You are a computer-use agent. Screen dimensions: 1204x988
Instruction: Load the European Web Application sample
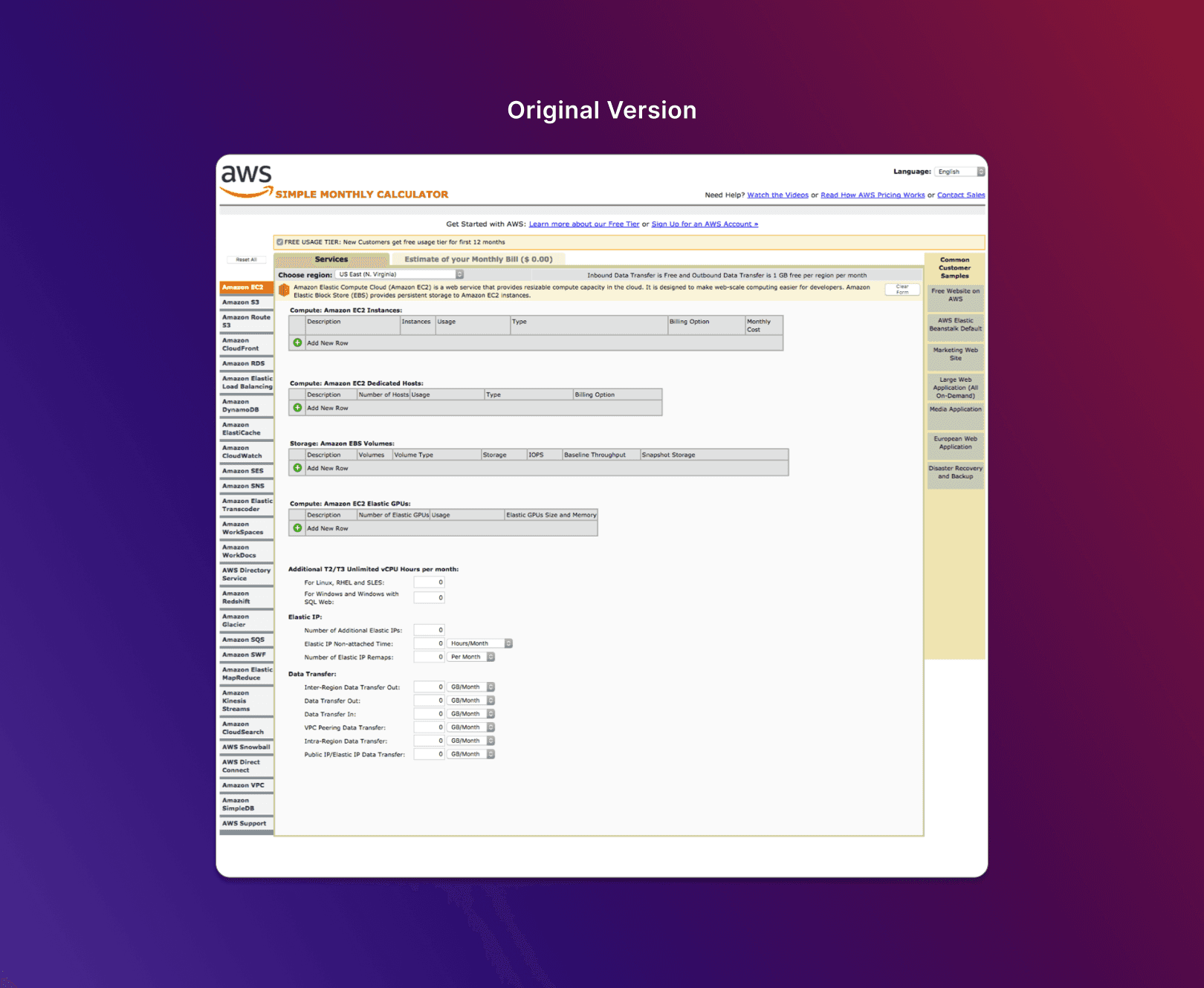pos(956,446)
